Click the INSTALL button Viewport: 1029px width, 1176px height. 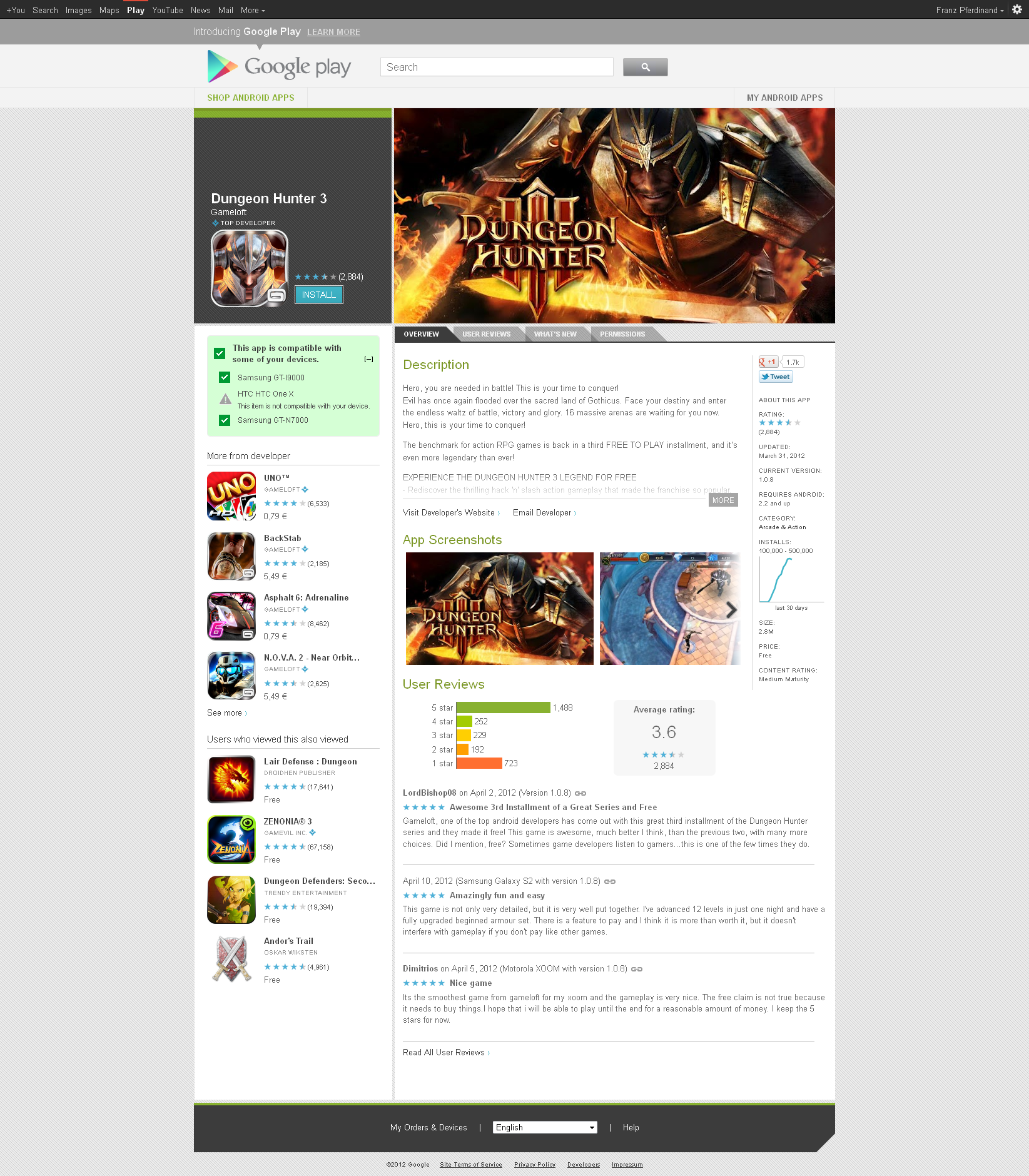pos(319,295)
